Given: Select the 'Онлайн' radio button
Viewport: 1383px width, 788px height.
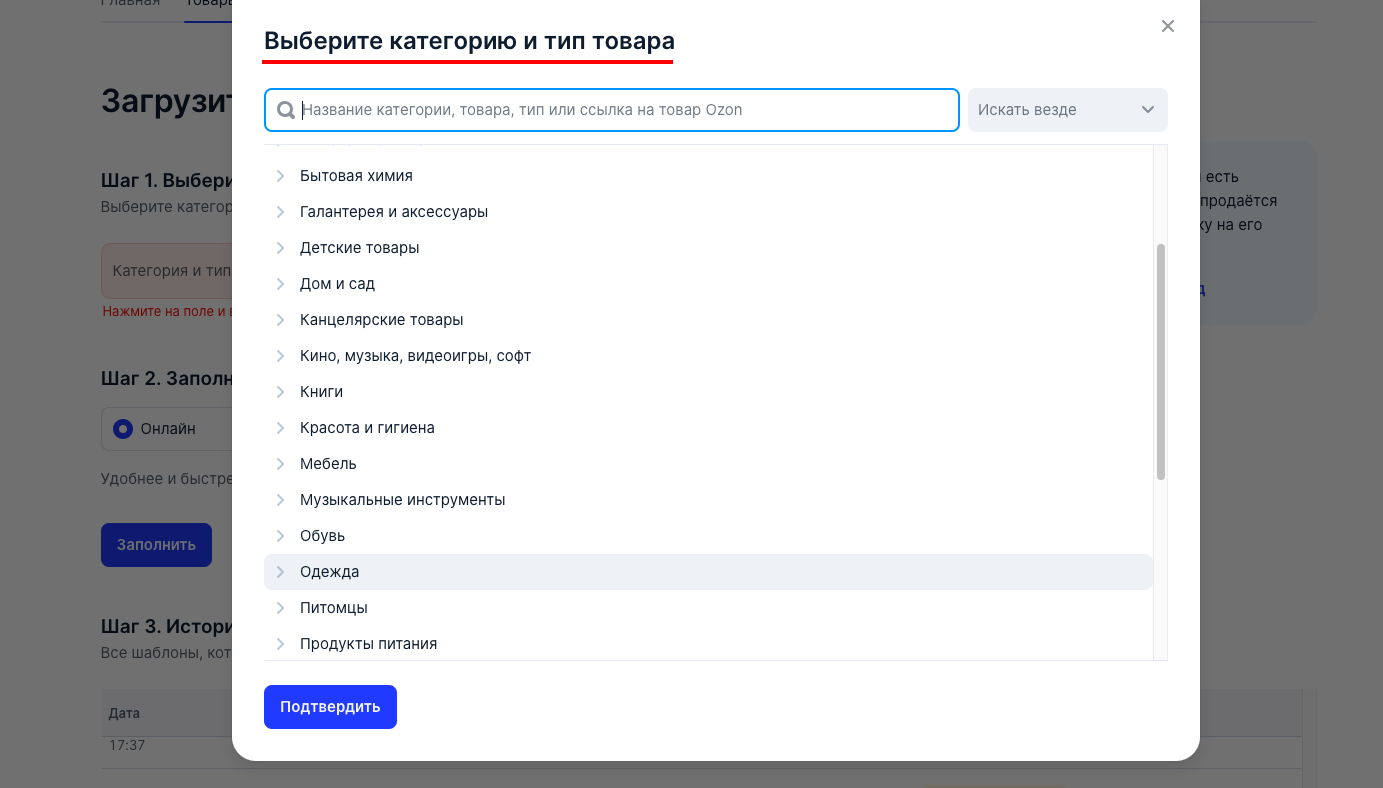Looking at the screenshot, I should pos(123,429).
